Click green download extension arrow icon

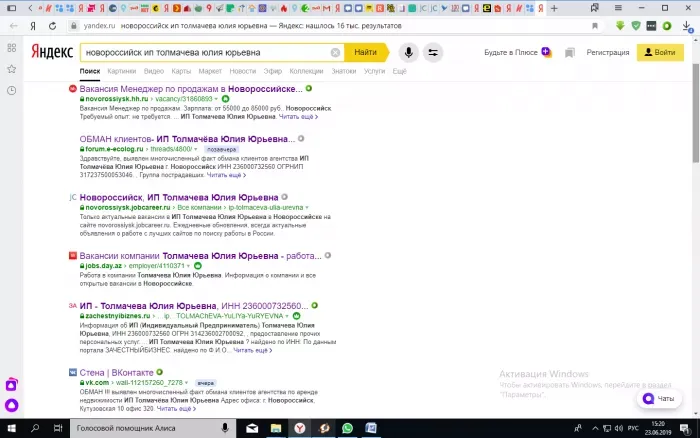click(x=620, y=26)
